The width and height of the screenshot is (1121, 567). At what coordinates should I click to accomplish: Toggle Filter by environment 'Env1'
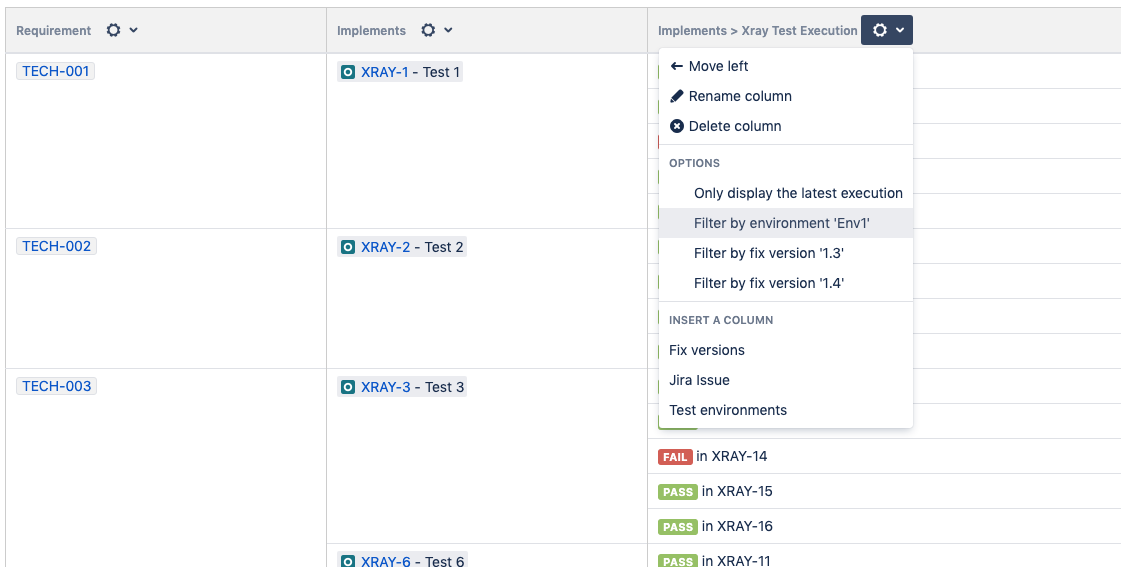coord(782,223)
